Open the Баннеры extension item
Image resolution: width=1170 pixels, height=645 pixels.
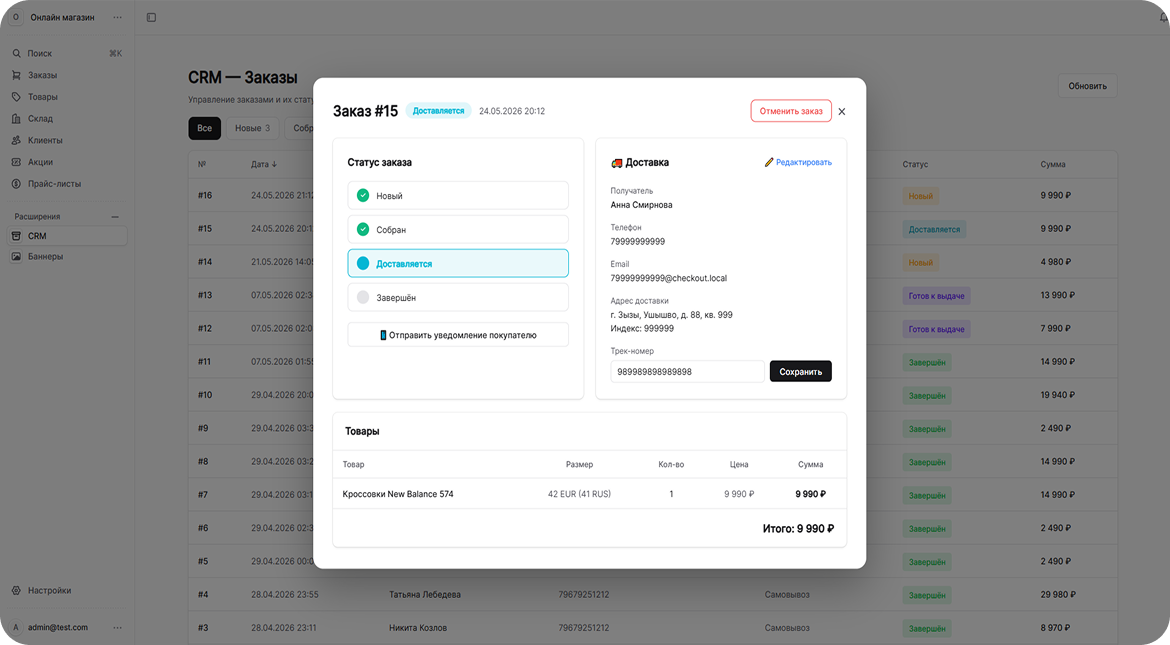point(67,257)
